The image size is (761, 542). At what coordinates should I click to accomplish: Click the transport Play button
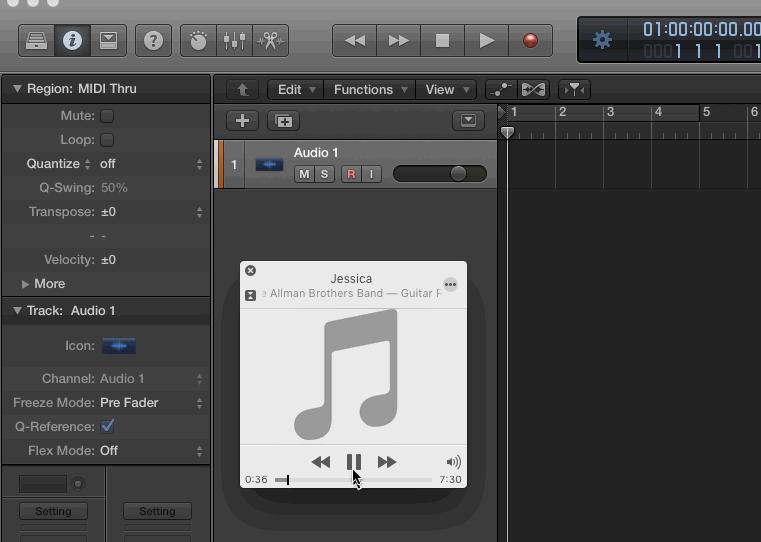coord(486,41)
